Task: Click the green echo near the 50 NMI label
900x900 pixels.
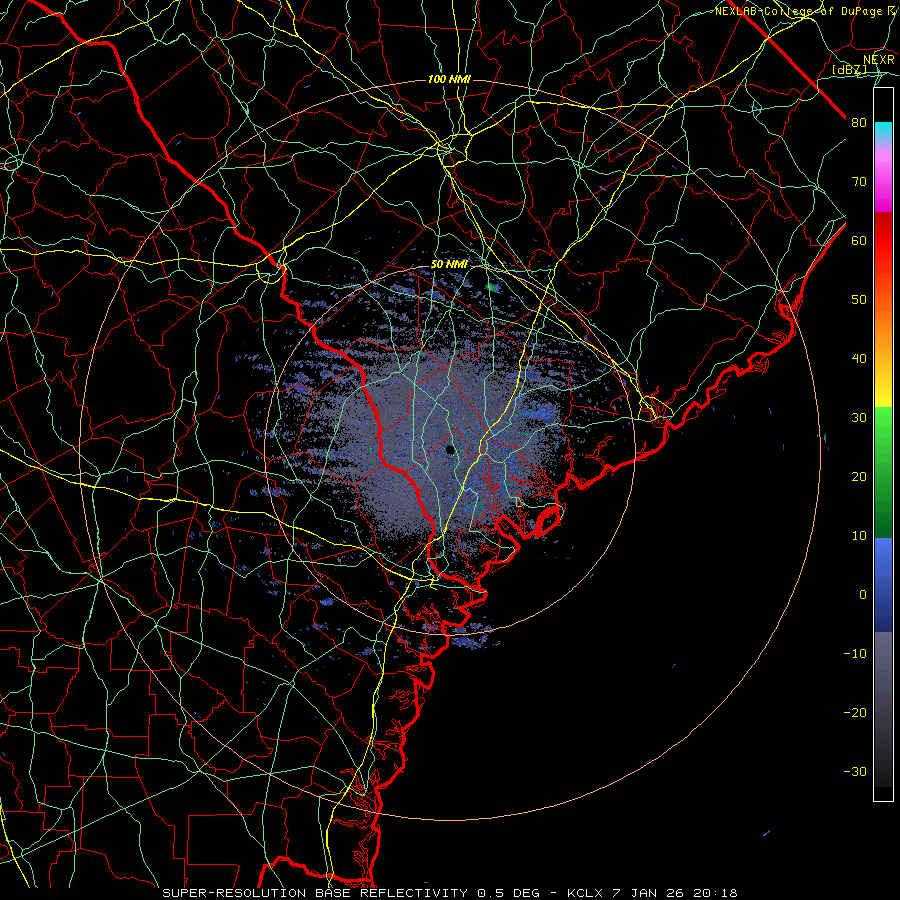Action: 491,287
